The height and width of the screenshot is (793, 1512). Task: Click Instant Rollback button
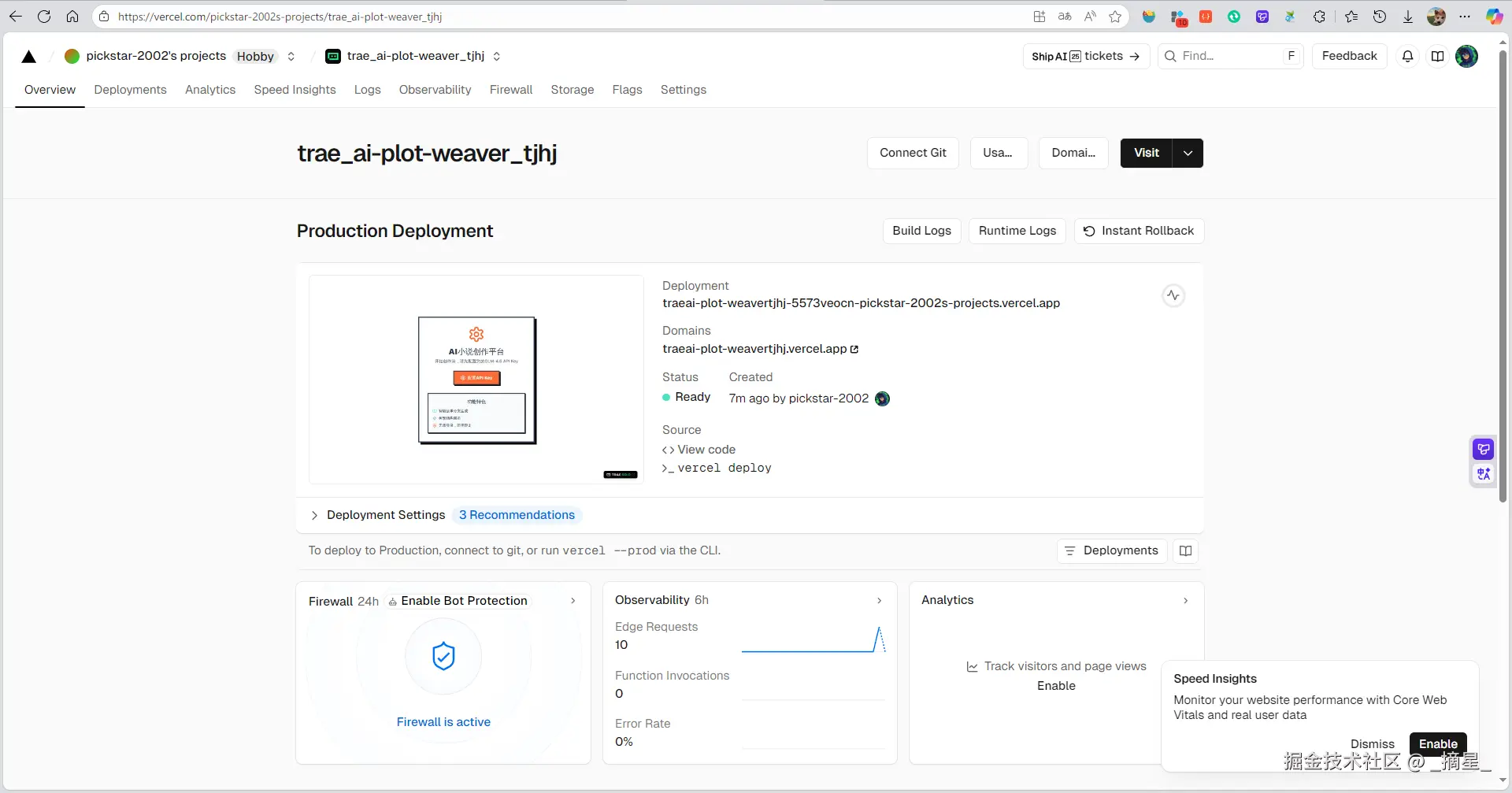[x=1139, y=231]
